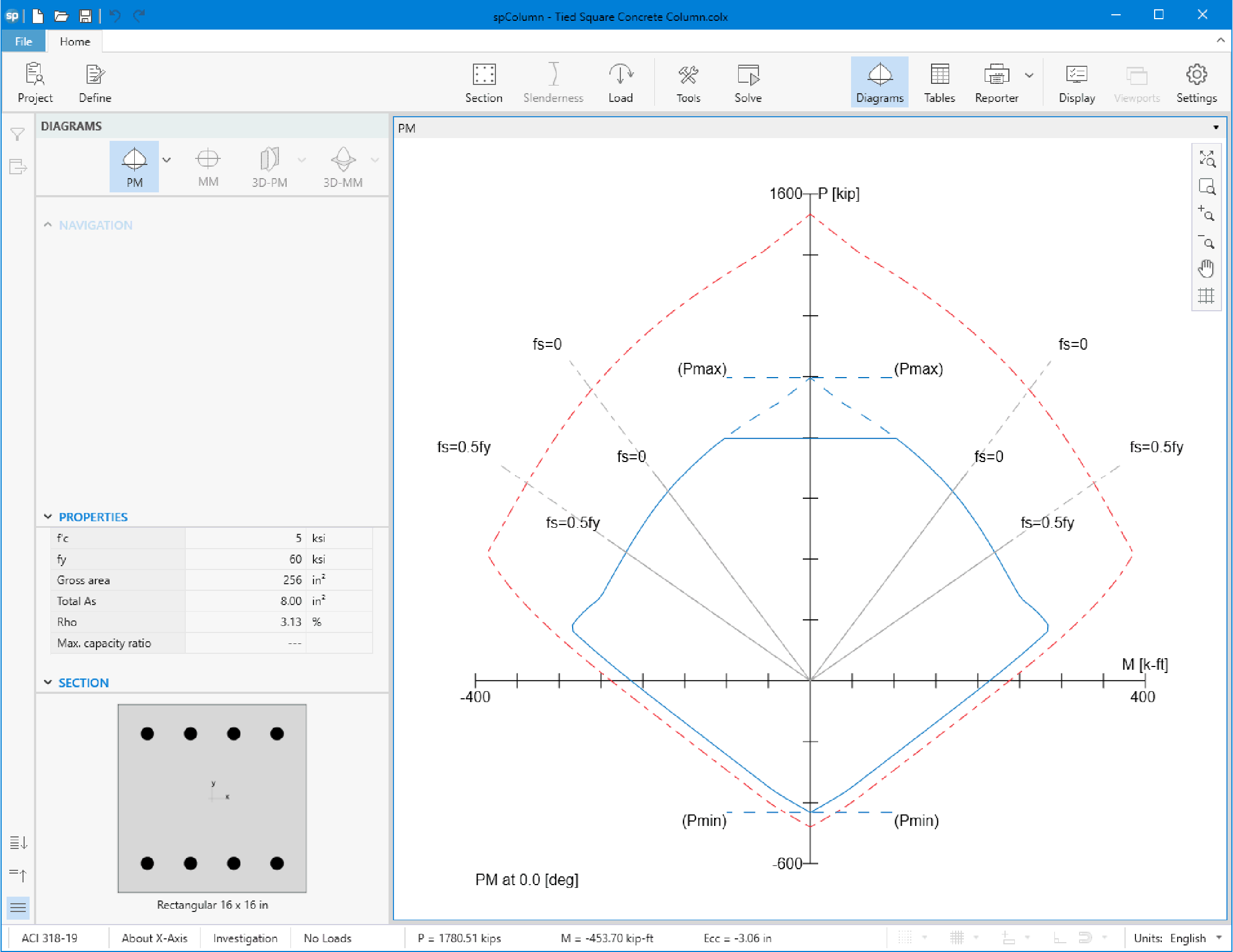Open program Settings
This screenshot has height=952, width=1233.
tap(1196, 82)
